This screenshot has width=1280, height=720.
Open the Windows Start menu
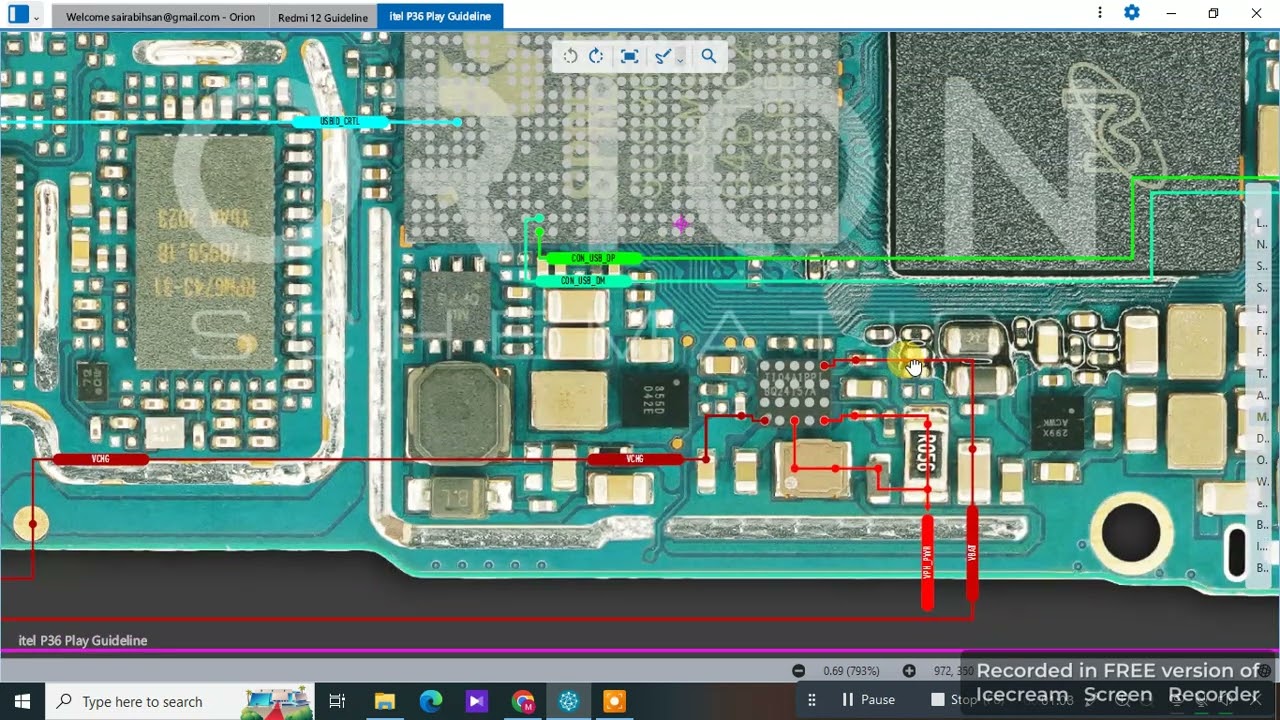[22, 701]
